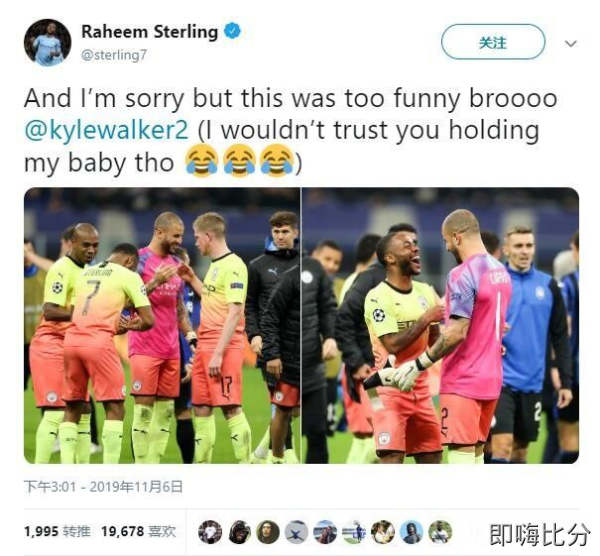Click the 关注 follow button
This screenshot has height=556, width=600.
click(493, 42)
